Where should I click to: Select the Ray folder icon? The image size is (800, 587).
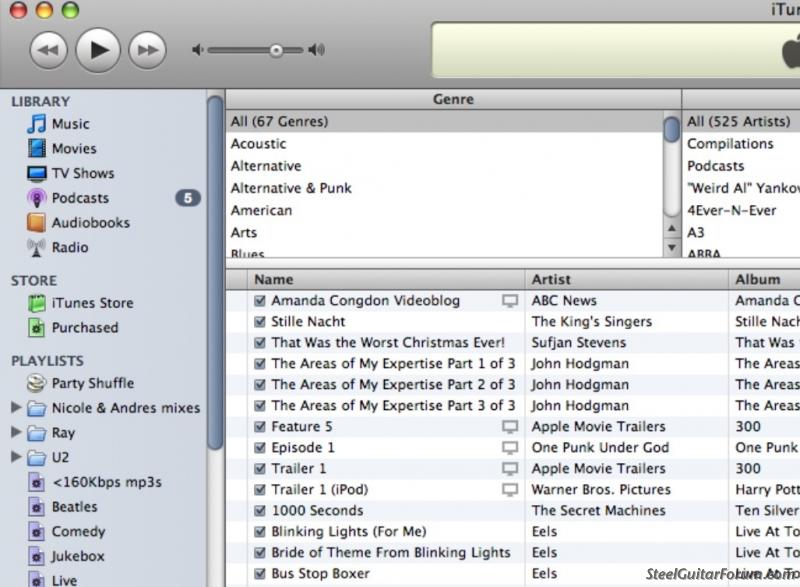point(36,433)
